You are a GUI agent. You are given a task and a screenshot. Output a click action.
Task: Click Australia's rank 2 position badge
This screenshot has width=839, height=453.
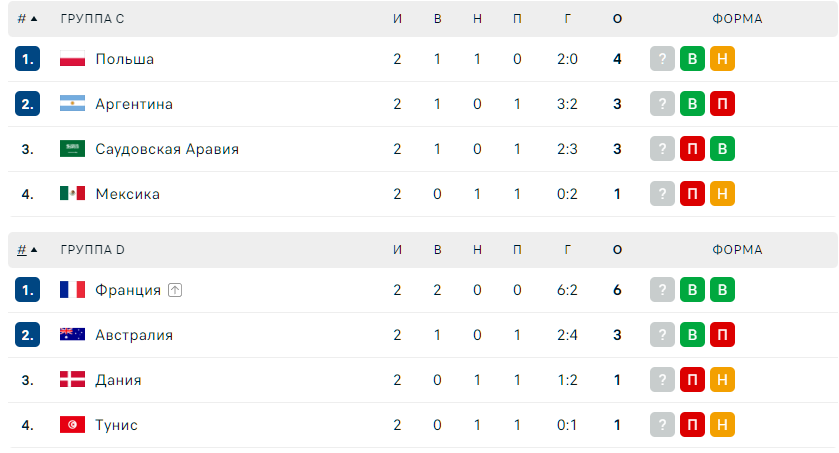tap(27, 335)
